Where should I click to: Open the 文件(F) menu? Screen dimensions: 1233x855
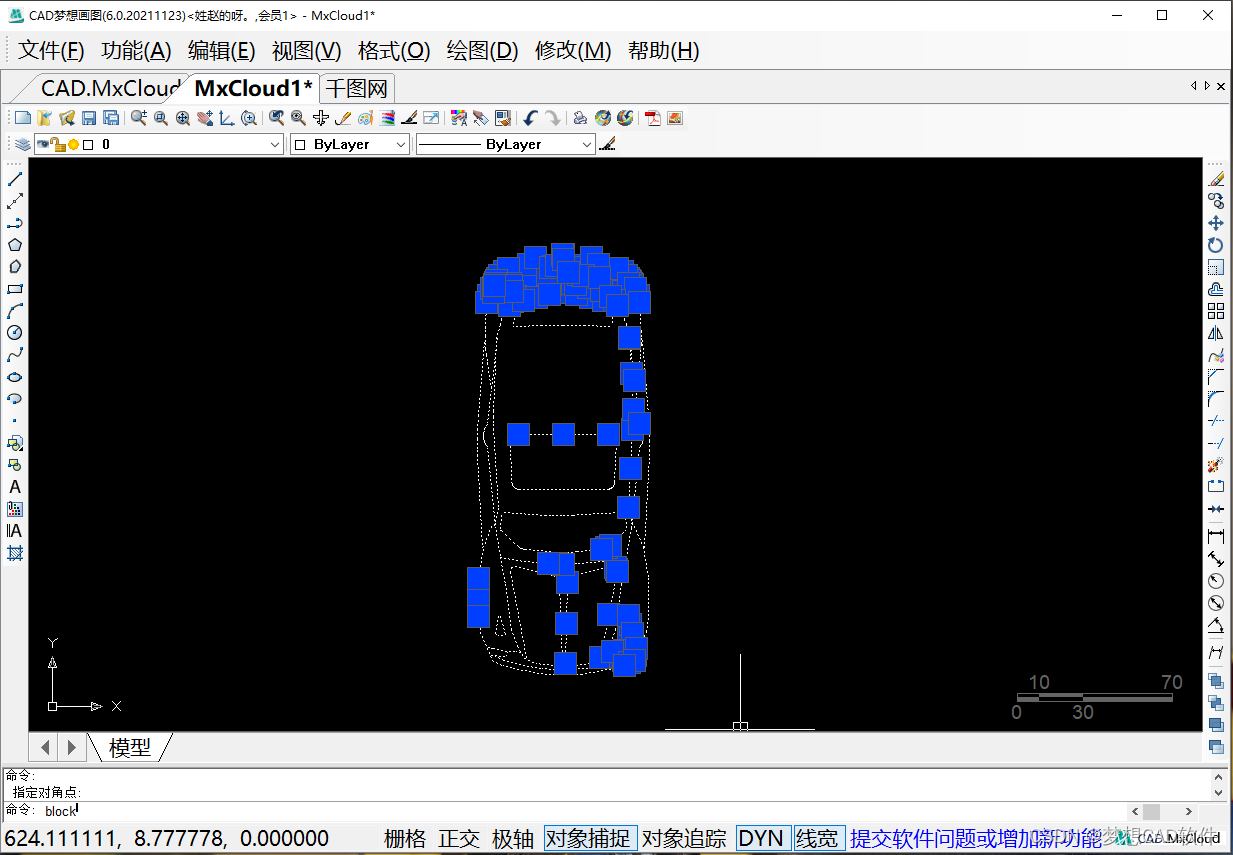tap(52, 51)
